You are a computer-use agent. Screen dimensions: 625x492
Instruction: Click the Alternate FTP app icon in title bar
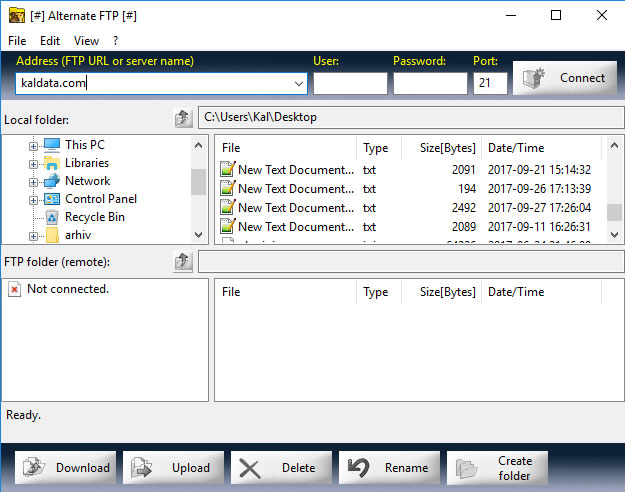(17, 16)
